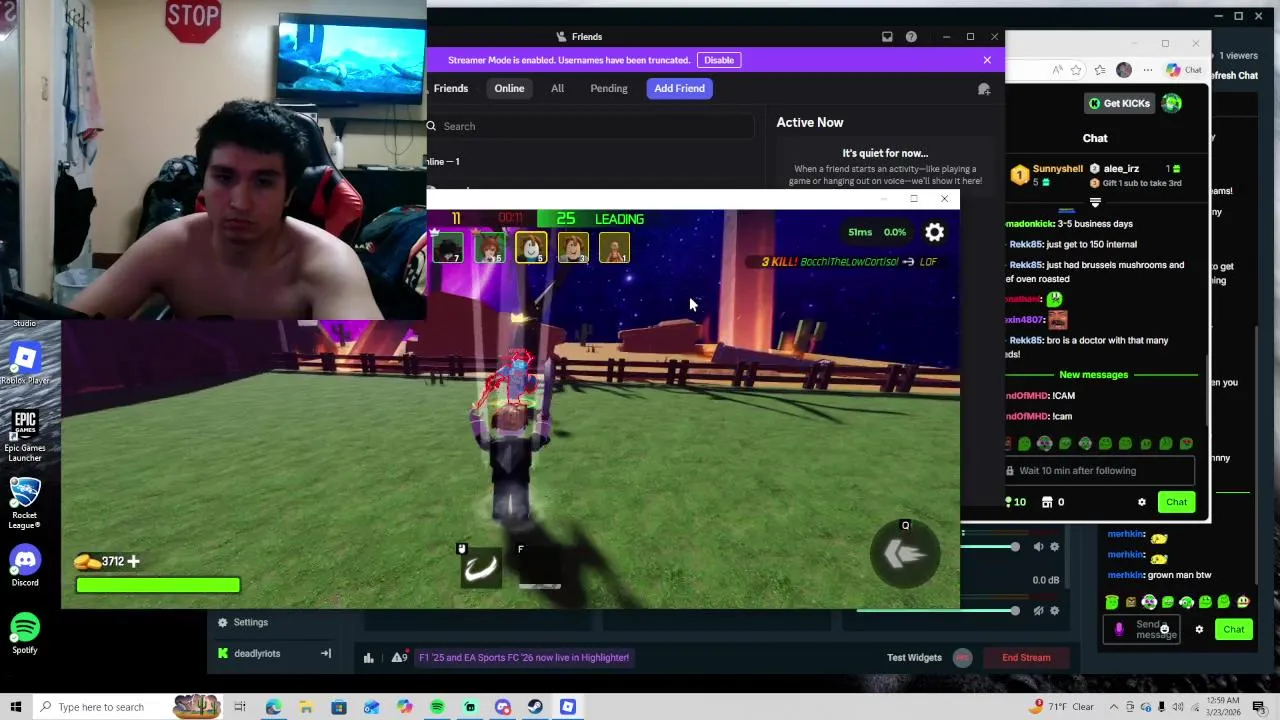Screen dimensions: 1280x720
Task: Click the New messages divider in chat
Action: [x=1093, y=374]
